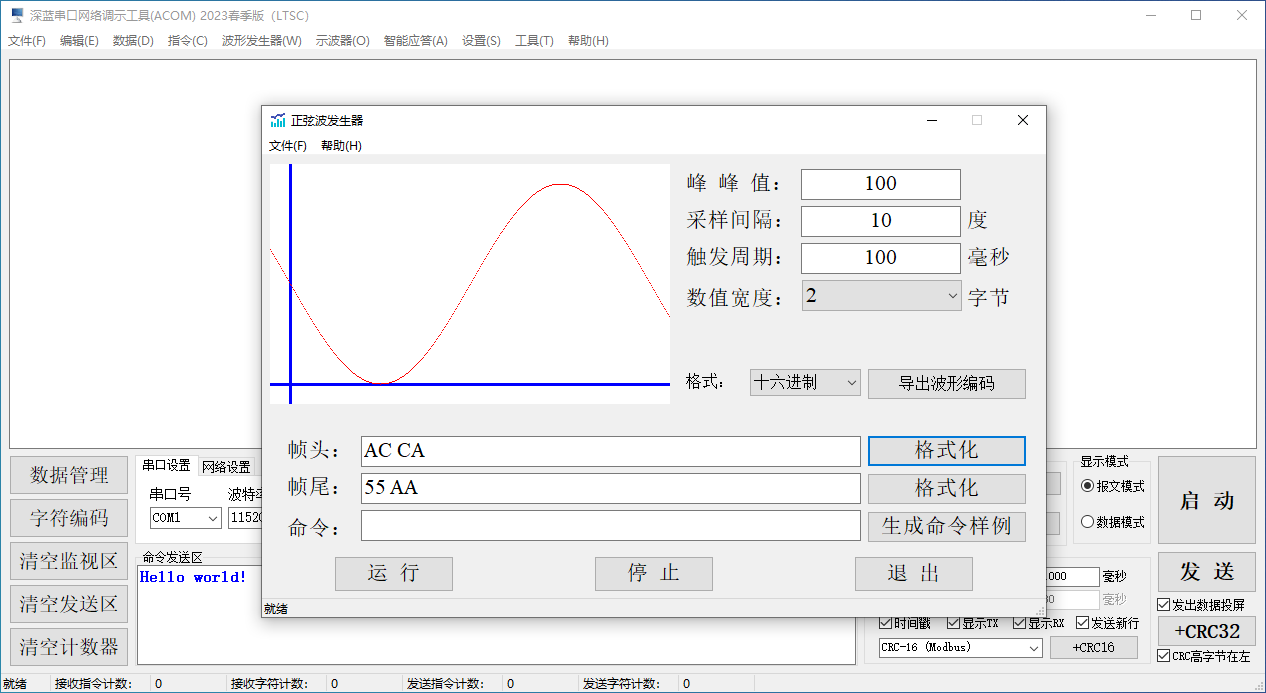Open the 数值宽度 byte width dropdown
Screen dimensions: 1266x693
tap(882, 296)
